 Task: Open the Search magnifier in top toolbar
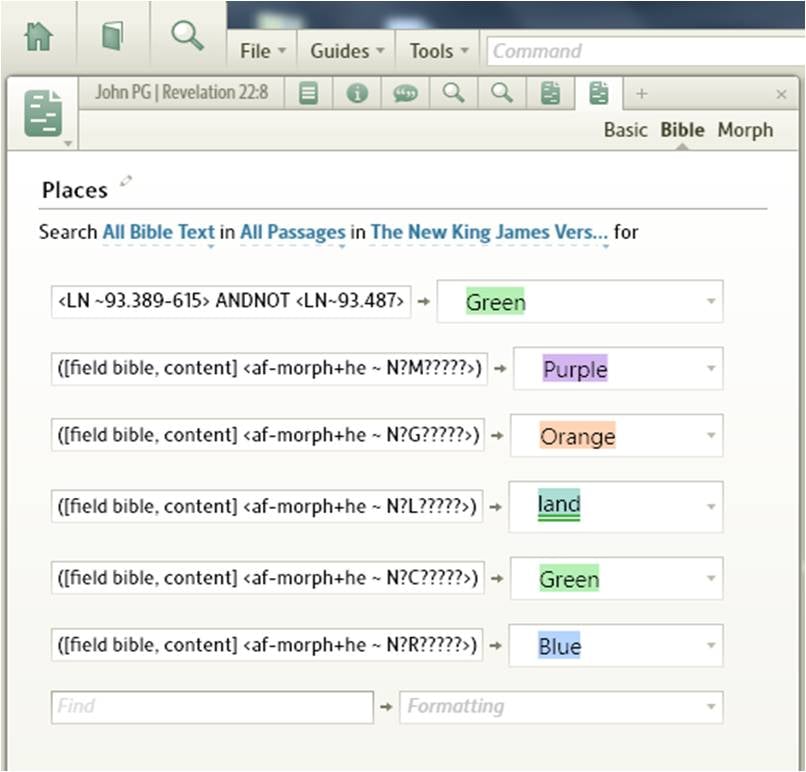[187, 35]
